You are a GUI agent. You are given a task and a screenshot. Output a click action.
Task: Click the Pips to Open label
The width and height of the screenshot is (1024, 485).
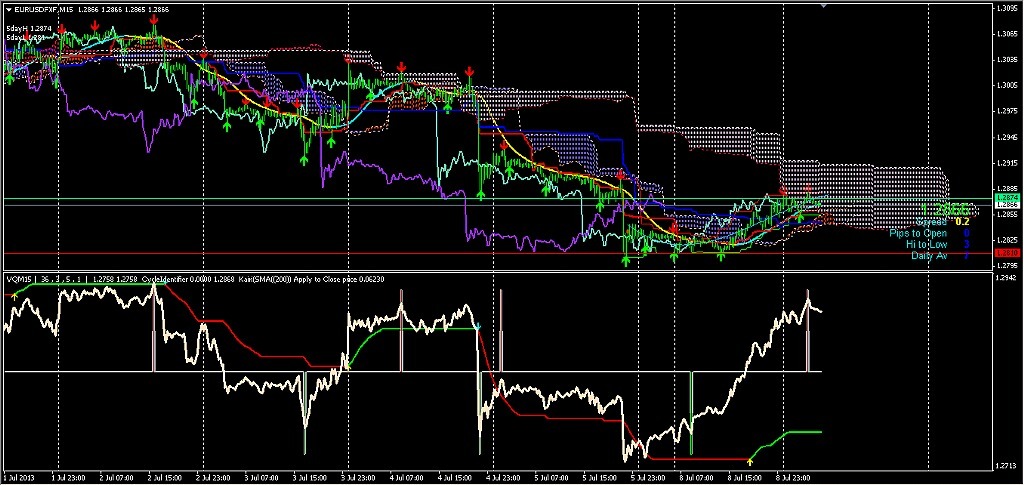[918, 232]
